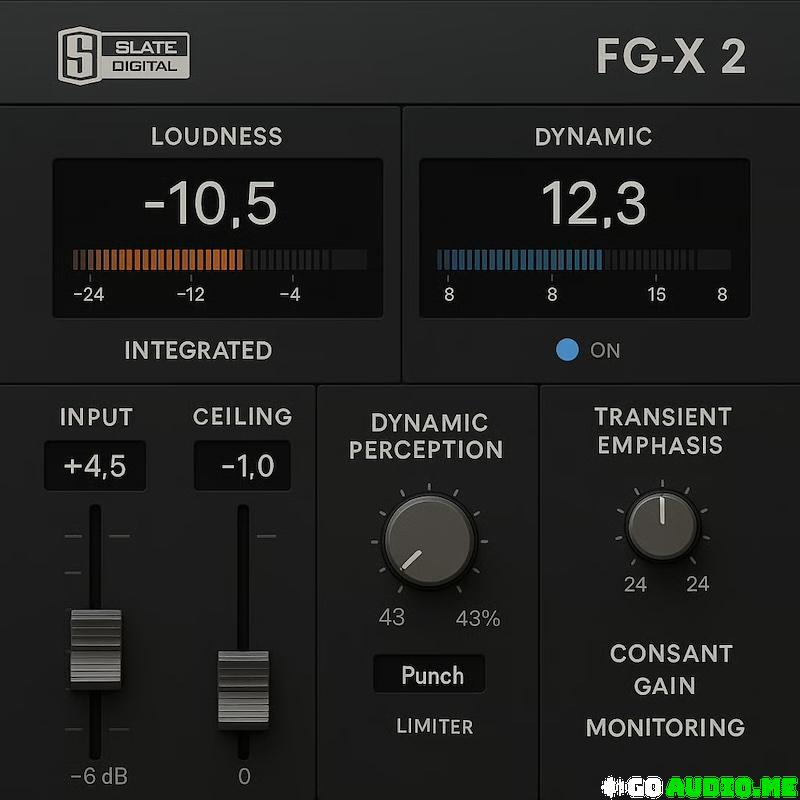This screenshot has width=800, height=800.
Task: Click the Loudness readout -10,5
Action: pyautogui.click(x=210, y=205)
